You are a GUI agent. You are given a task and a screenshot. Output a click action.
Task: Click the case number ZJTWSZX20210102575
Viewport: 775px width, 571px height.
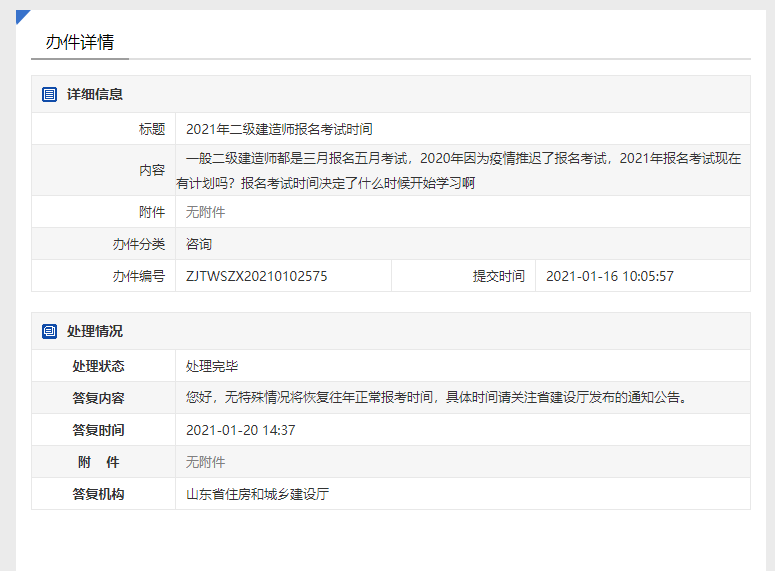pyautogui.click(x=257, y=276)
